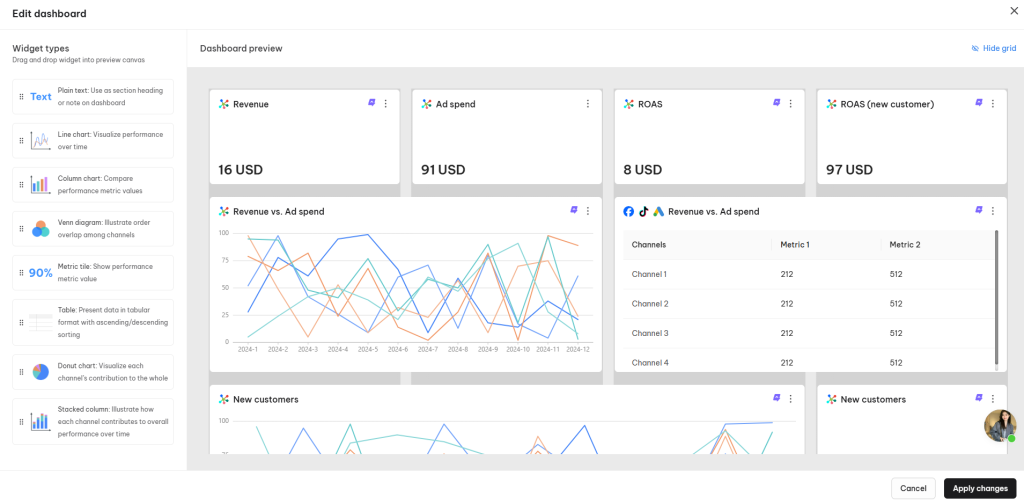The image size is (1024, 504).
Task: Grab the drag handle of Donut chart widget
Action: (x=21, y=372)
